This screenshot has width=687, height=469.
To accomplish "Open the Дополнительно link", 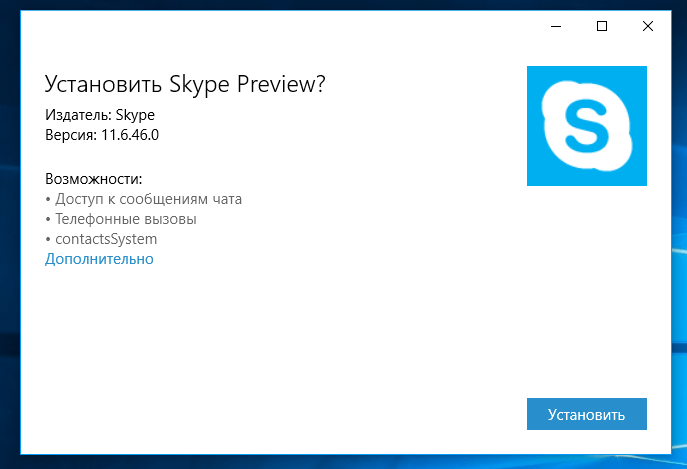I will click(99, 259).
